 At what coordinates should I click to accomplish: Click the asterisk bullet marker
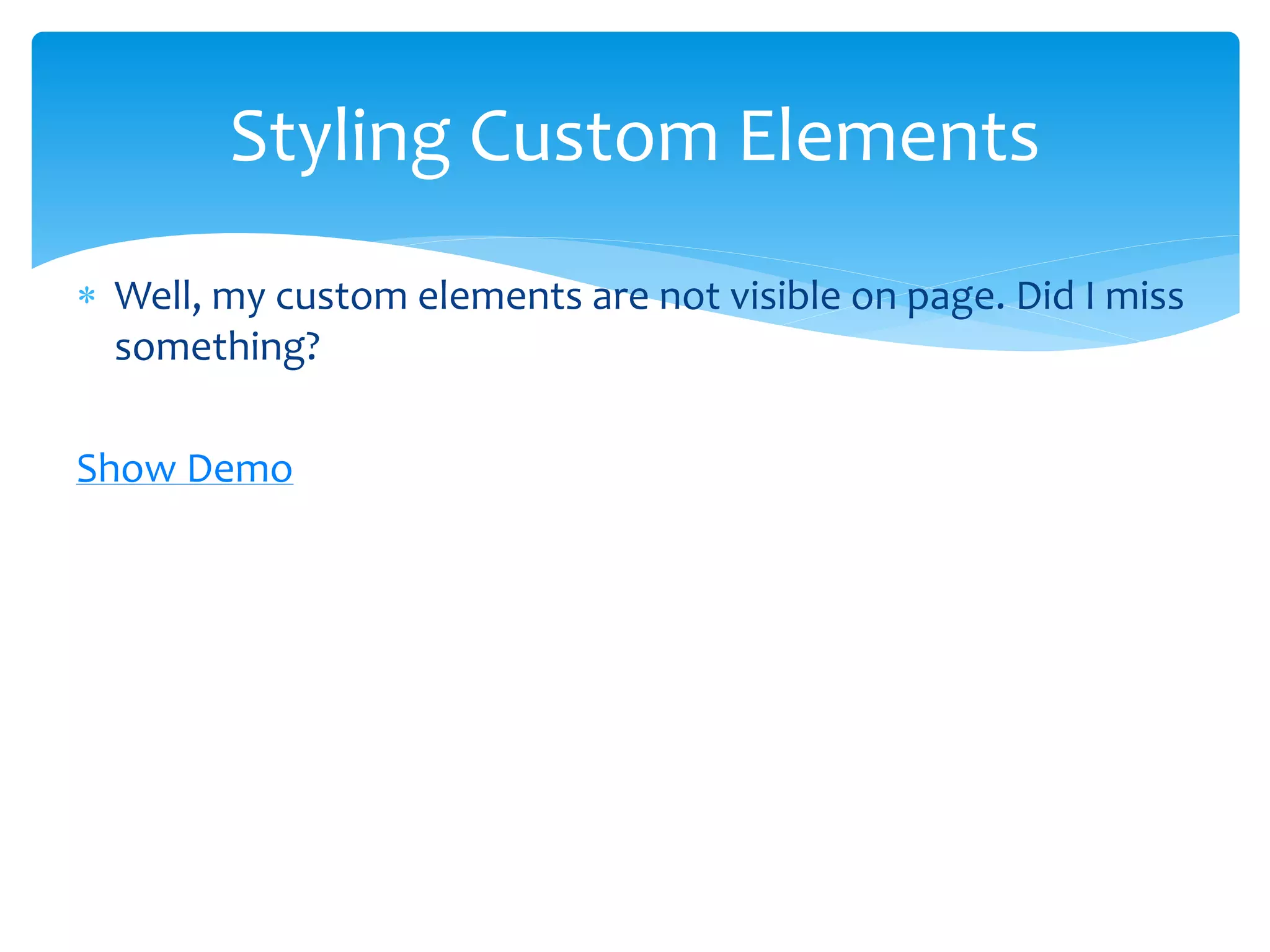pyautogui.click(x=87, y=297)
